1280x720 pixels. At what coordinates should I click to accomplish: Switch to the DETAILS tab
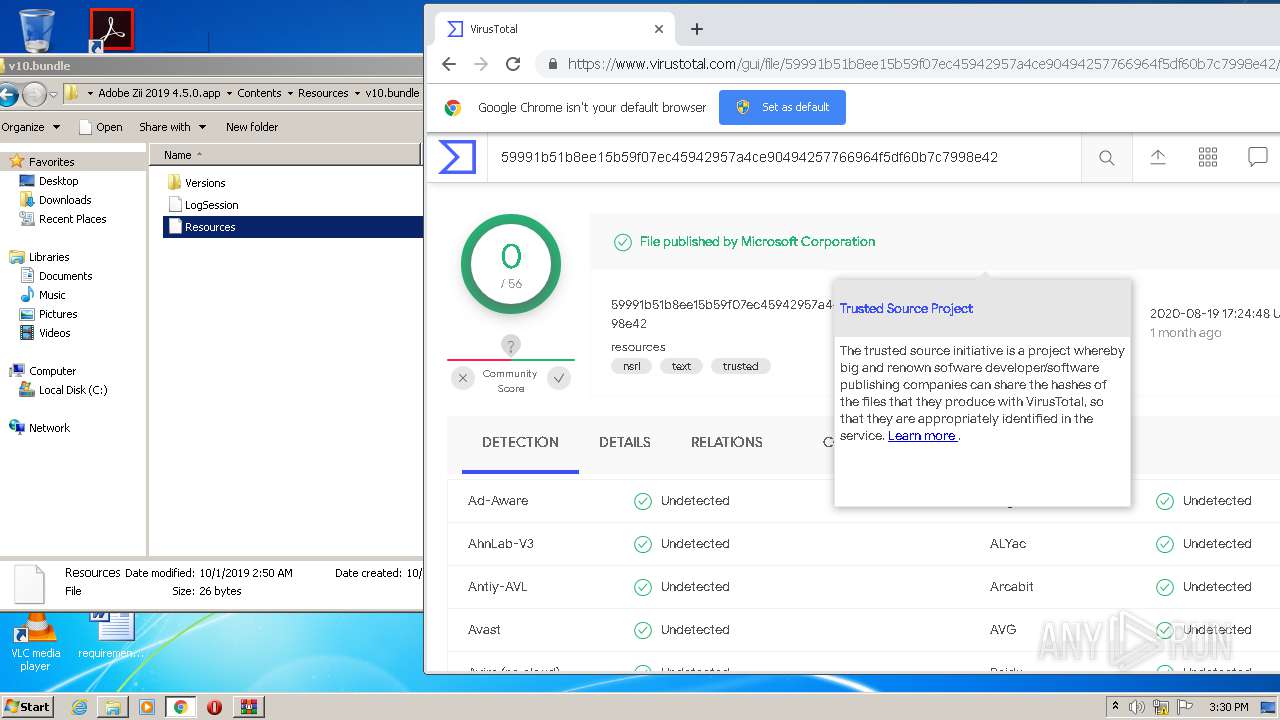click(x=625, y=442)
